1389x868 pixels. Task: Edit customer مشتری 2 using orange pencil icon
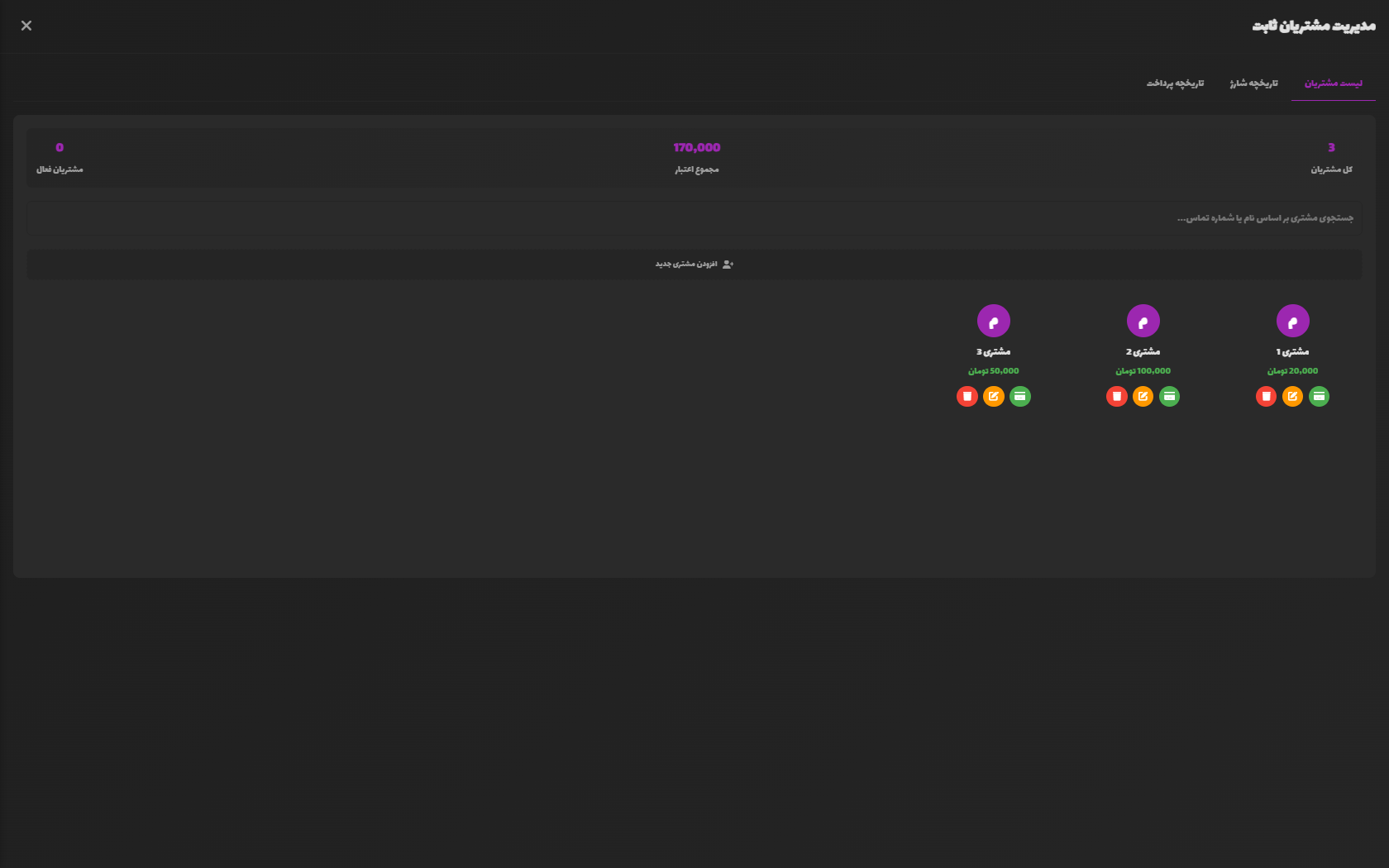(1143, 397)
